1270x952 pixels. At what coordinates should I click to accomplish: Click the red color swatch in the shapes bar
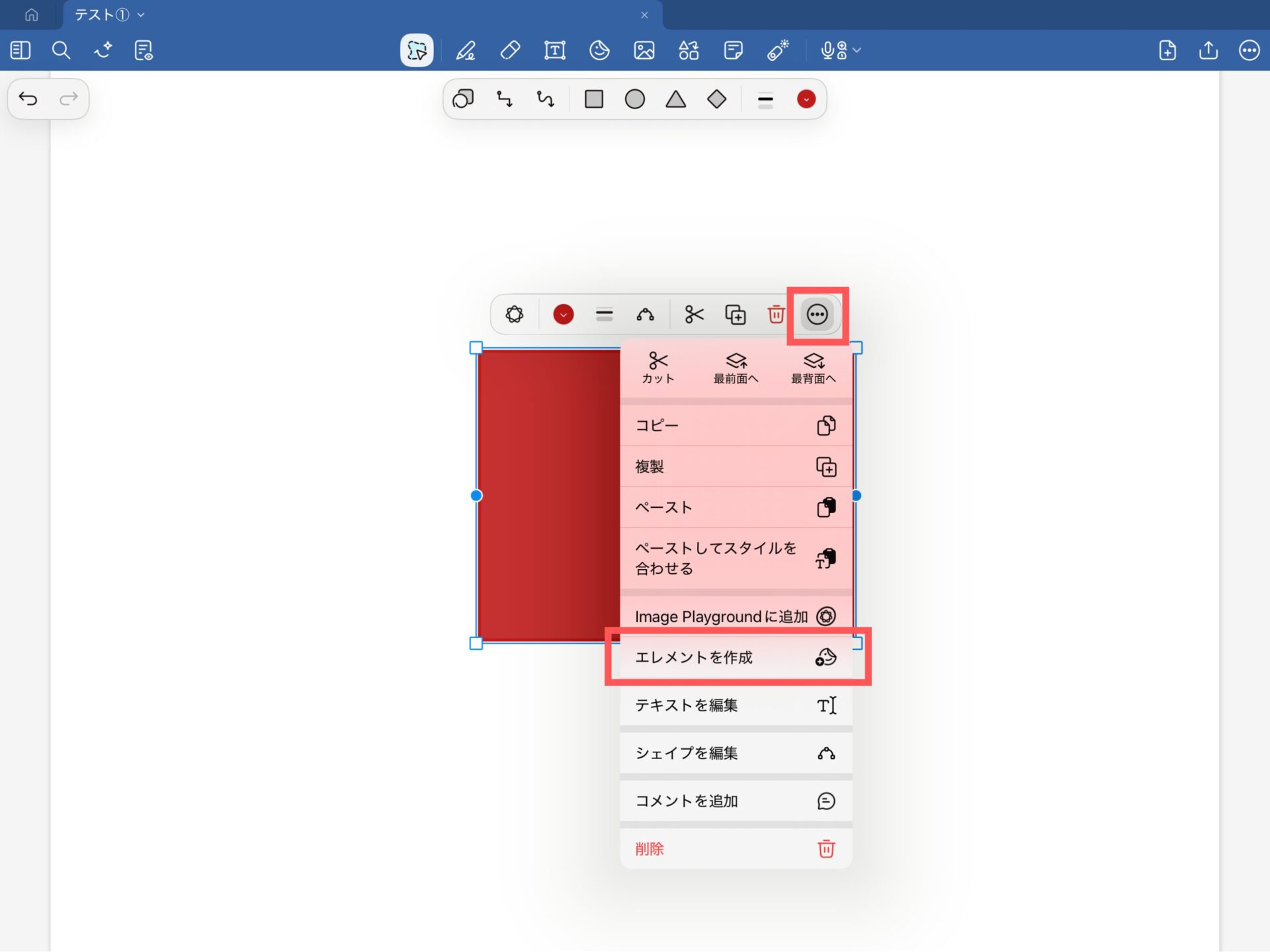pos(806,99)
